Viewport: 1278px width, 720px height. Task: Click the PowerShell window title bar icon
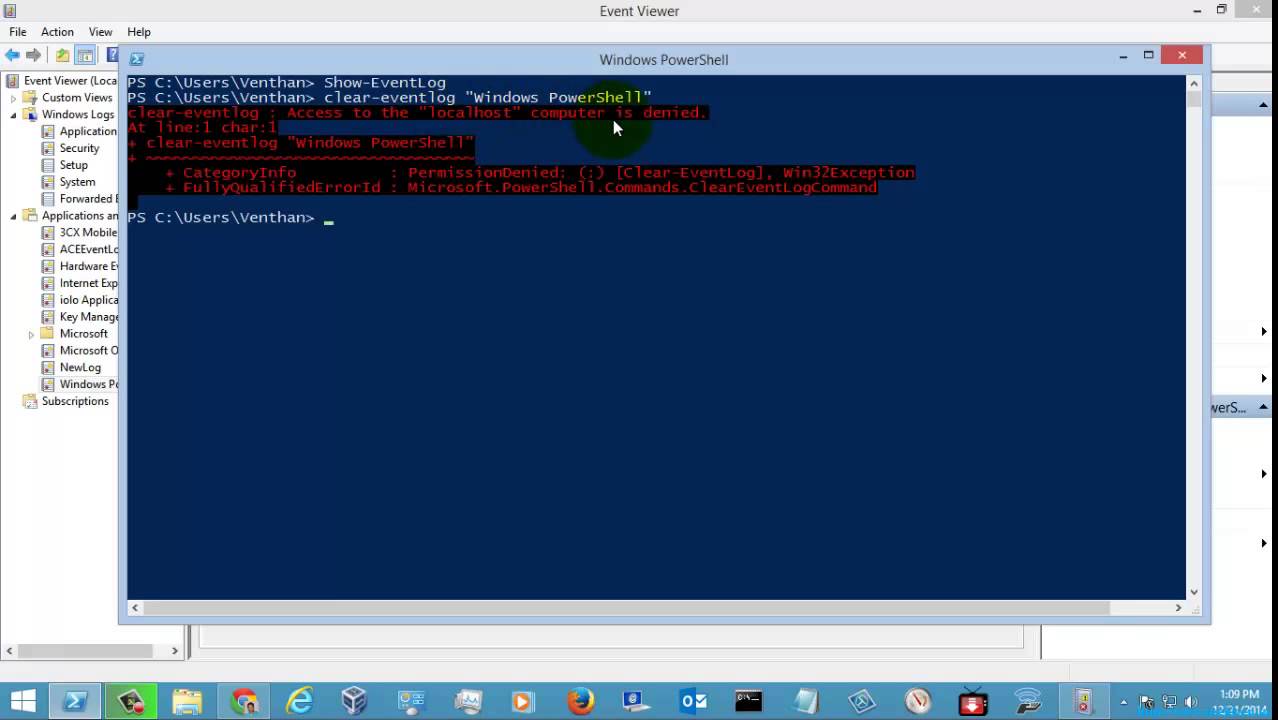(137, 59)
